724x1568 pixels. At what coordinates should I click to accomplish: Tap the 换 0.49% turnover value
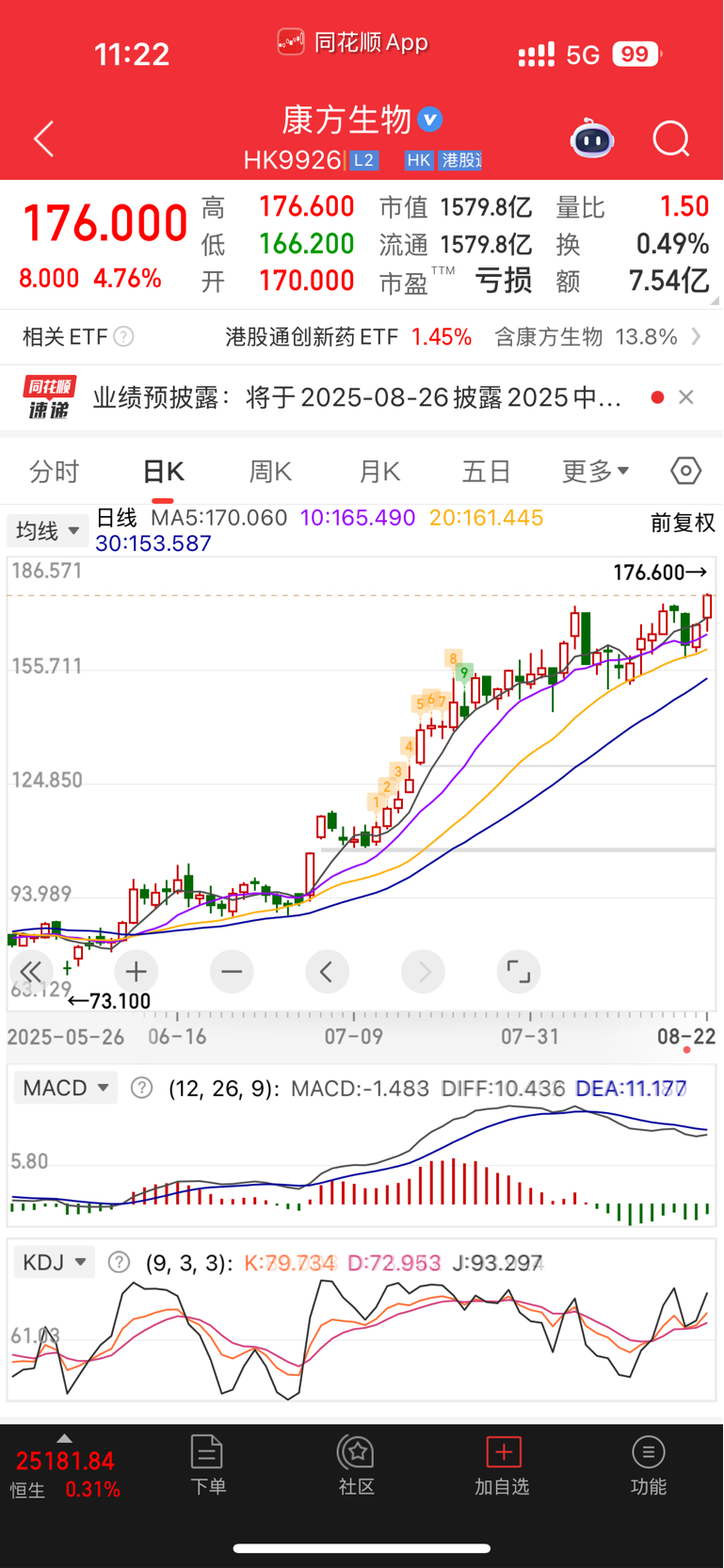click(x=672, y=244)
